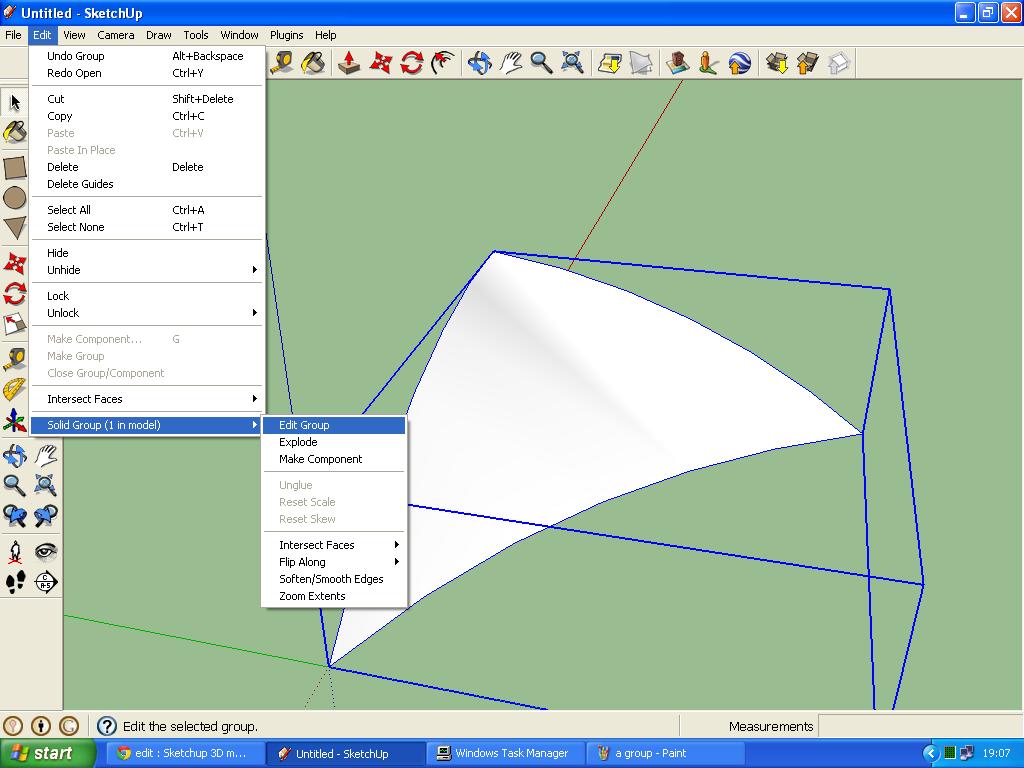The width and height of the screenshot is (1024, 768).
Task: Choose Edit Group from the submenu
Action: pos(304,425)
